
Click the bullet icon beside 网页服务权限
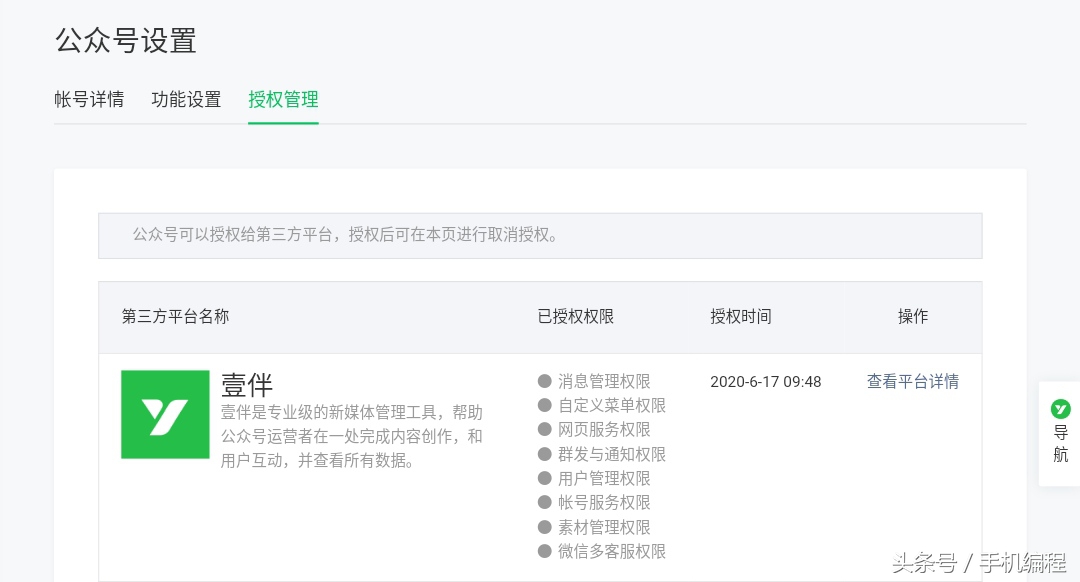(x=544, y=429)
